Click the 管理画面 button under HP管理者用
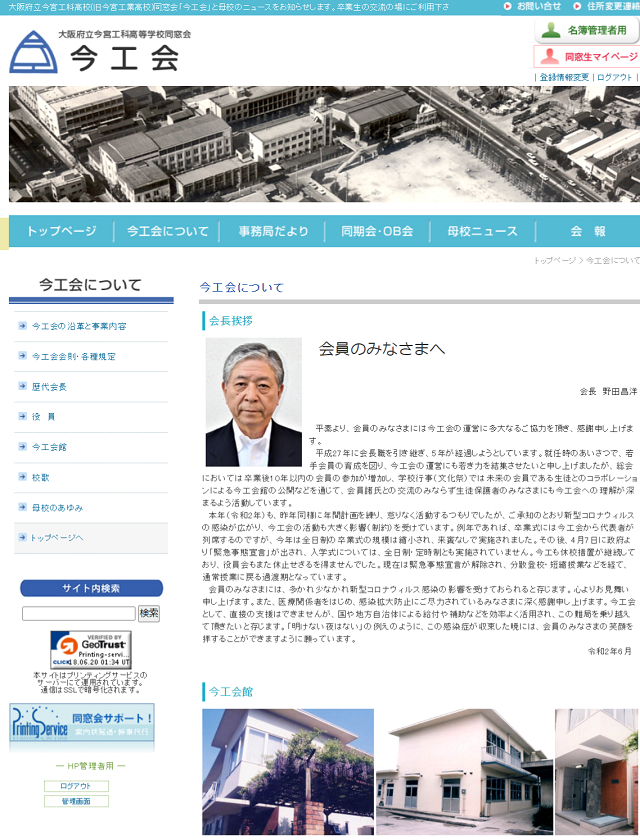Image resolution: width=640 pixels, height=840 pixels. coord(76,801)
